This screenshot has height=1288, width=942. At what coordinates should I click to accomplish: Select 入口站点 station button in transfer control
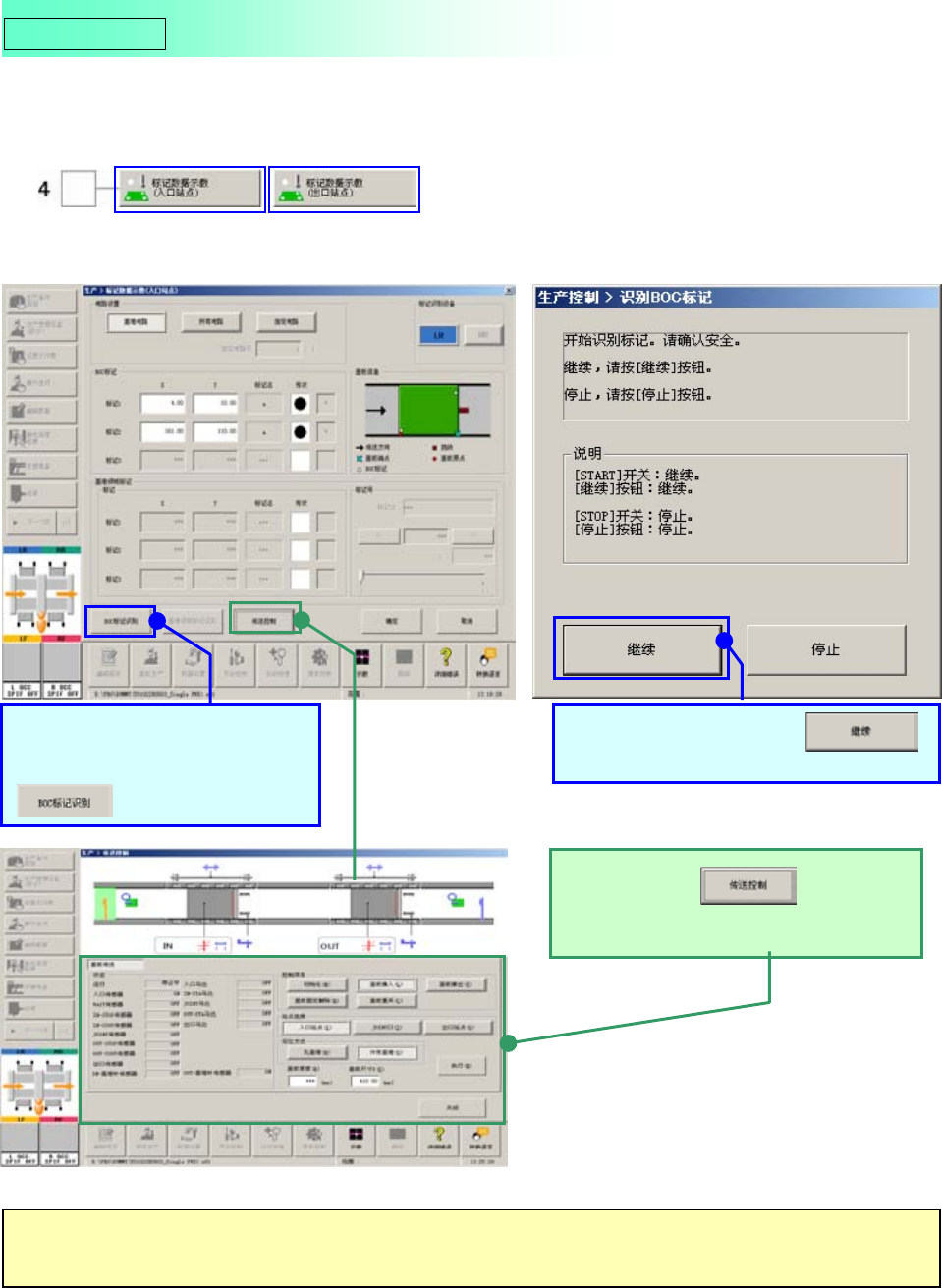[x=314, y=1028]
